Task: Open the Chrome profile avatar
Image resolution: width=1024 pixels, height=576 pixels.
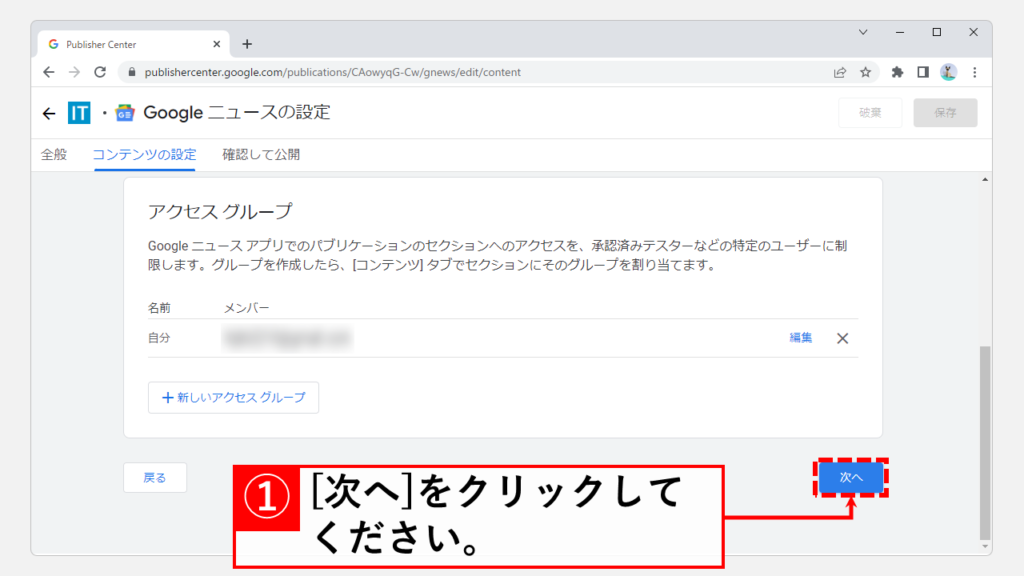Action: point(948,72)
